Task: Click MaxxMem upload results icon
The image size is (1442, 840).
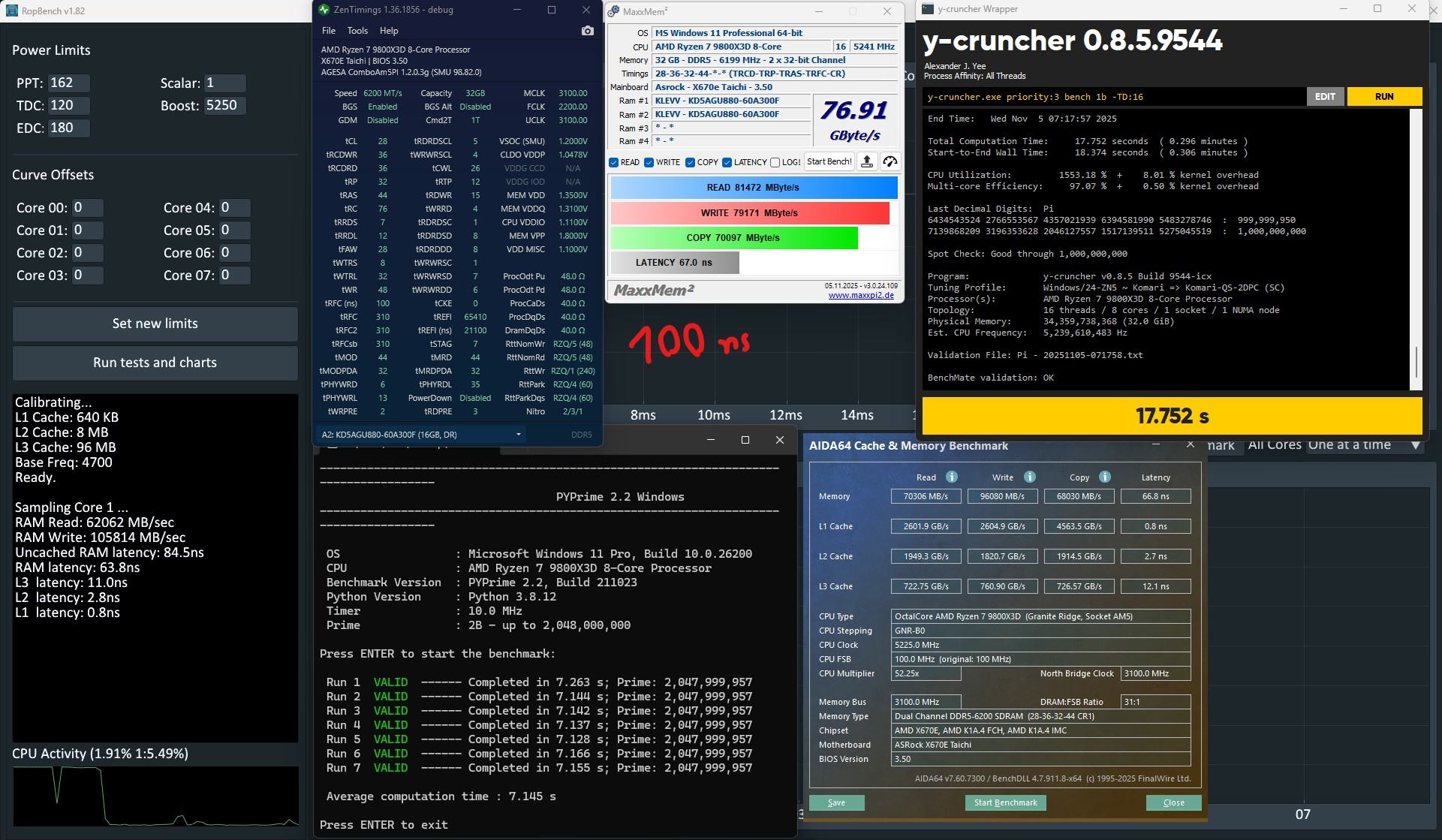Action: click(x=866, y=161)
